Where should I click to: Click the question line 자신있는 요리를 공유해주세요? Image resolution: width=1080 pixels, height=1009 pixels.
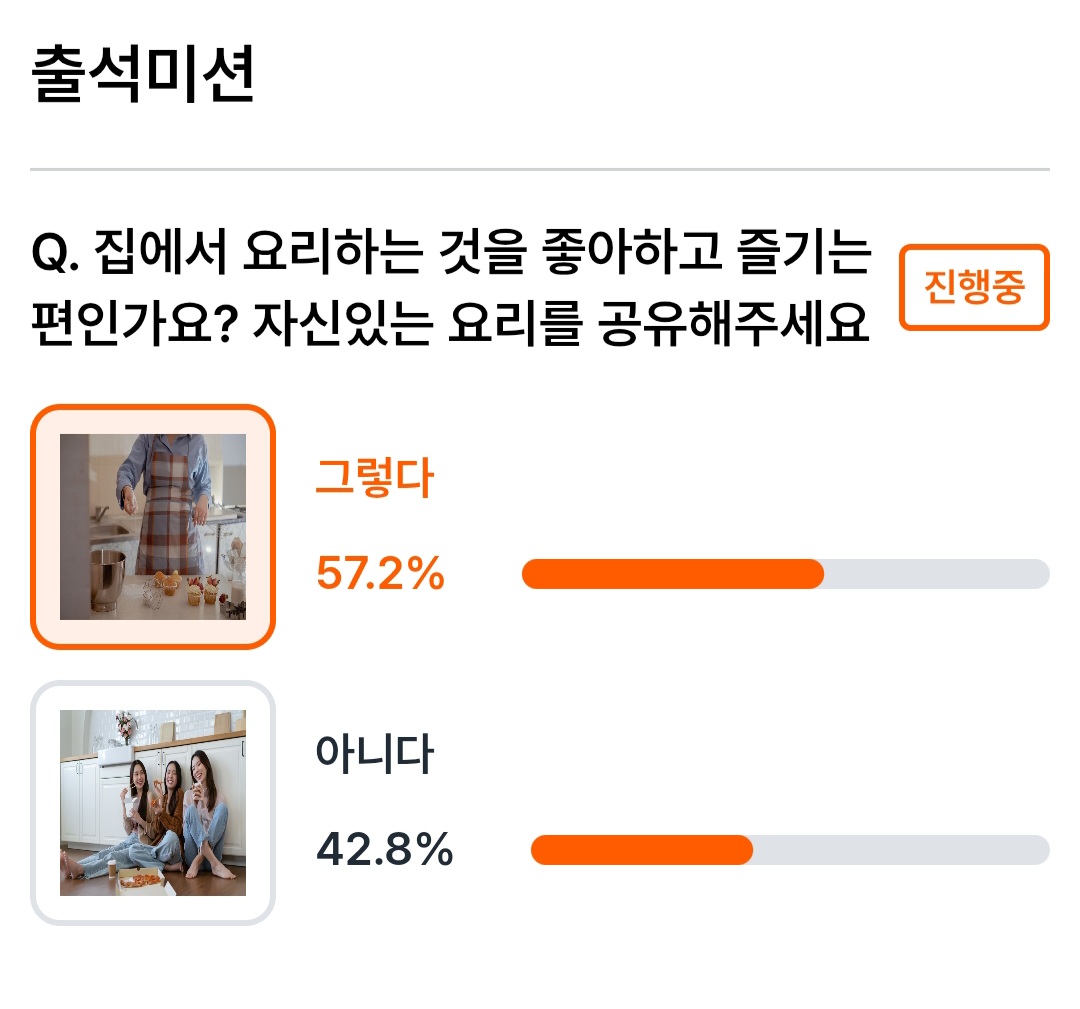click(561, 323)
